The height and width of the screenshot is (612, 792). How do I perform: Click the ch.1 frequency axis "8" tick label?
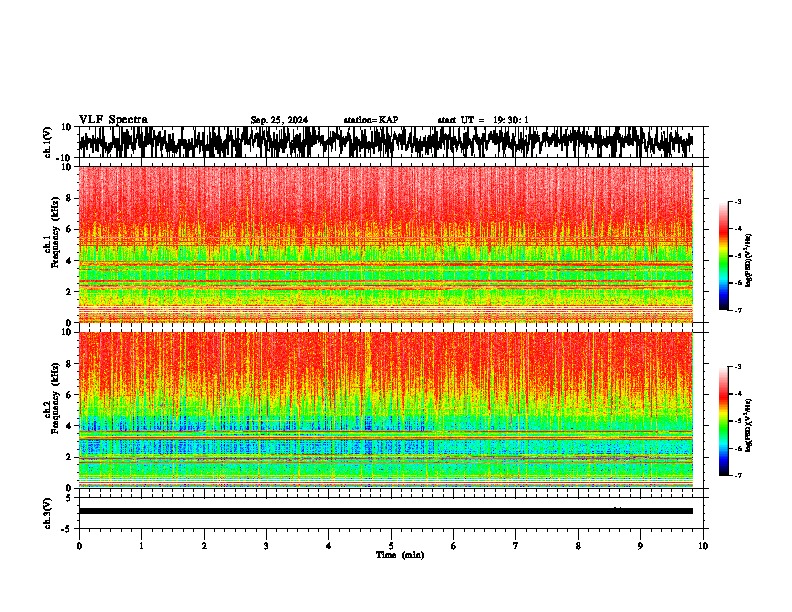pyautogui.click(x=69, y=198)
